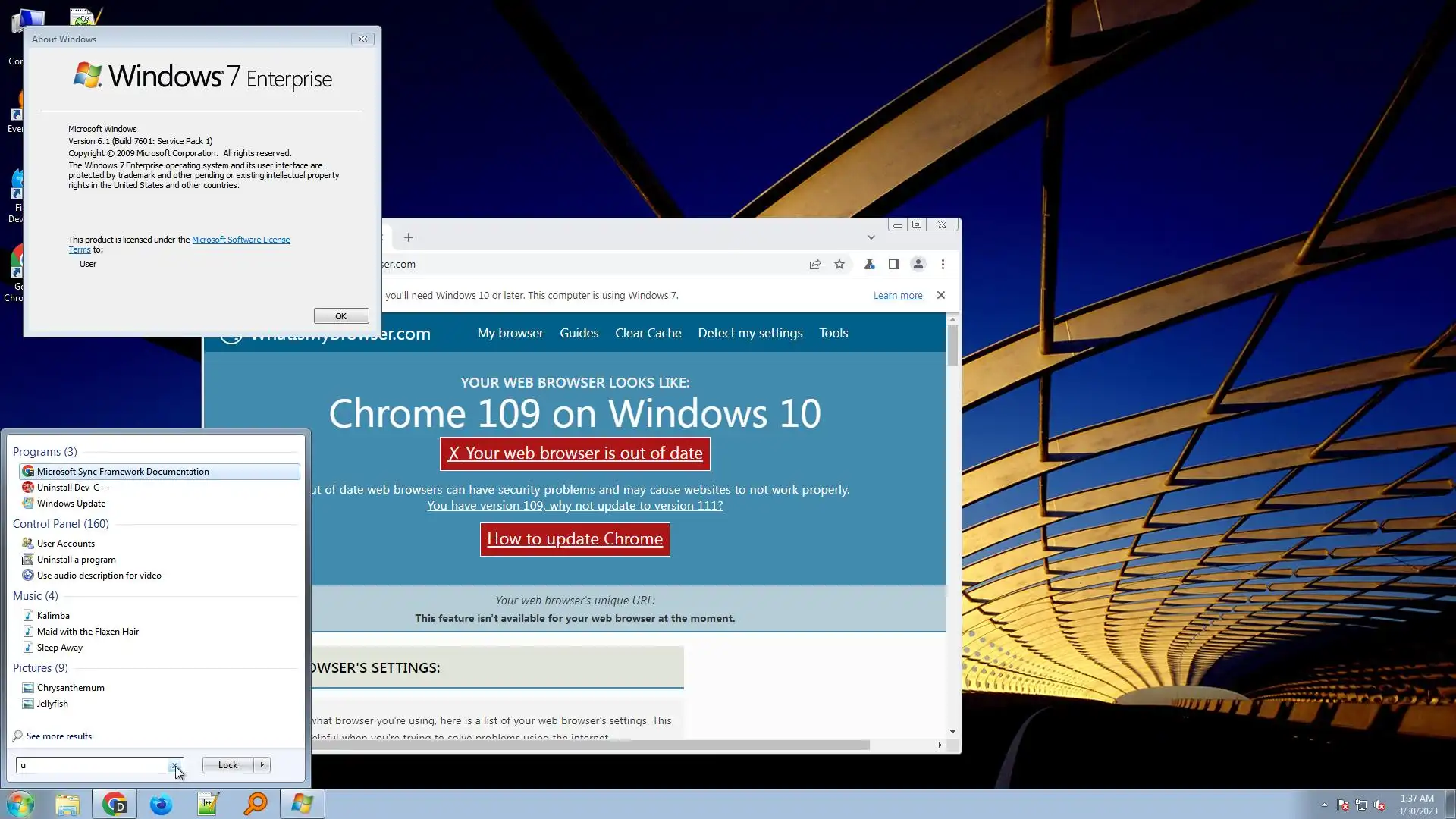Open Chrome profile avatar icon

[918, 265]
